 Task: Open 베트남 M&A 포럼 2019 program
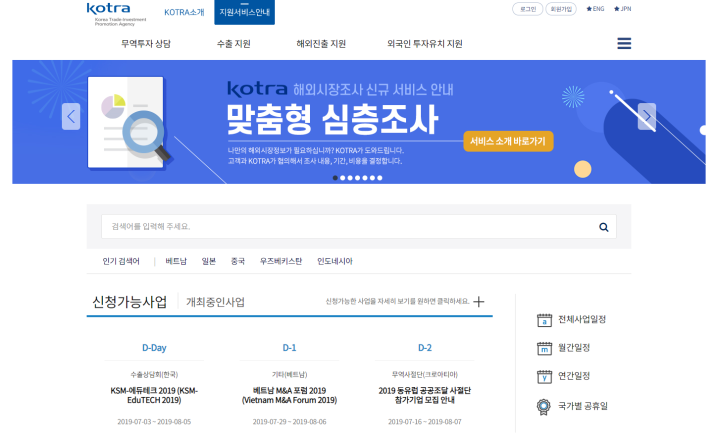pos(289,395)
